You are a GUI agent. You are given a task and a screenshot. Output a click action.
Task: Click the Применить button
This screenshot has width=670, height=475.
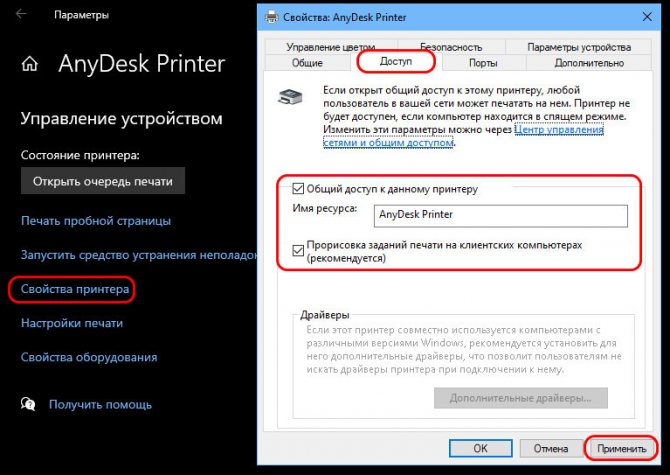click(621, 448)
